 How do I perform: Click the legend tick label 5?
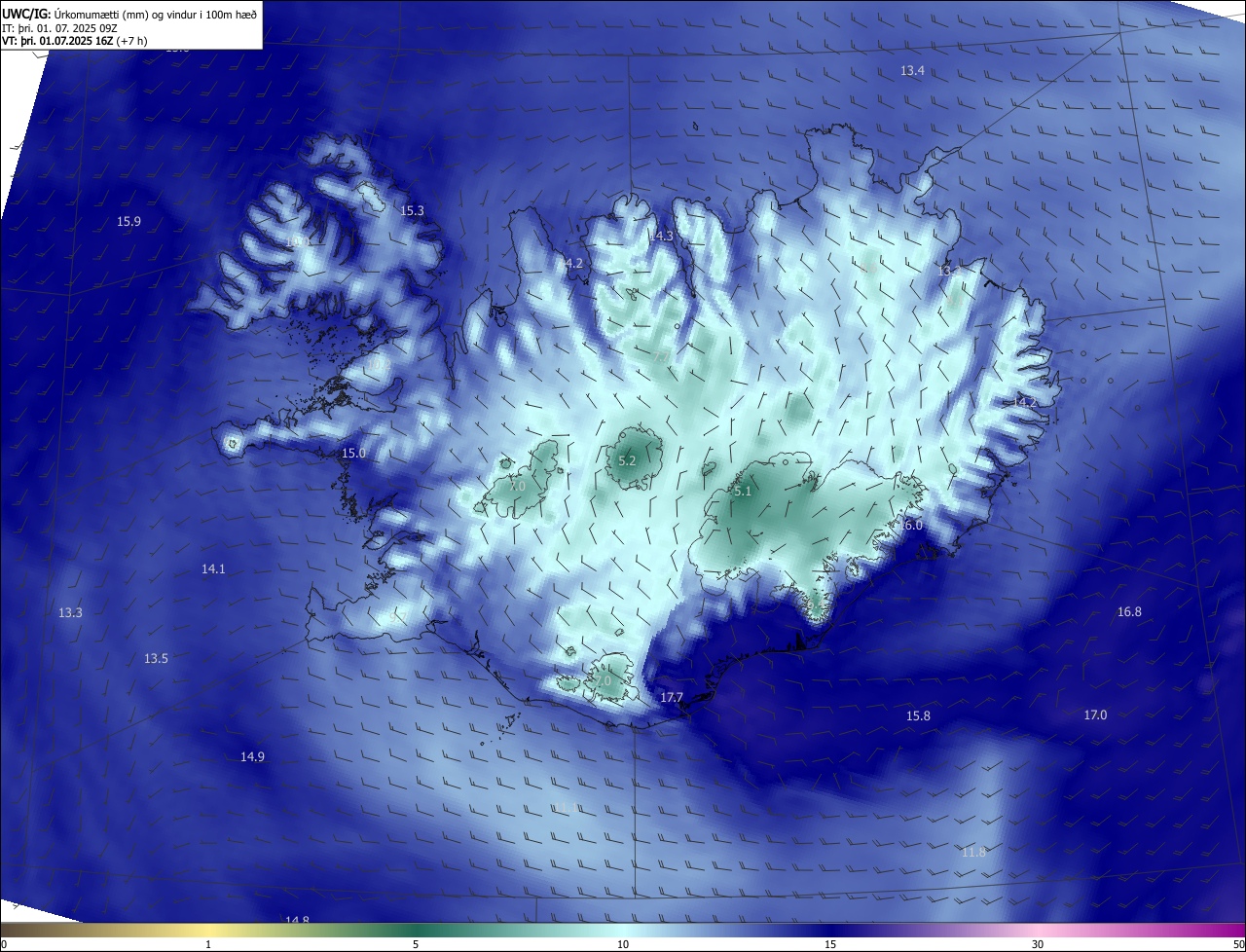(416, 945)
